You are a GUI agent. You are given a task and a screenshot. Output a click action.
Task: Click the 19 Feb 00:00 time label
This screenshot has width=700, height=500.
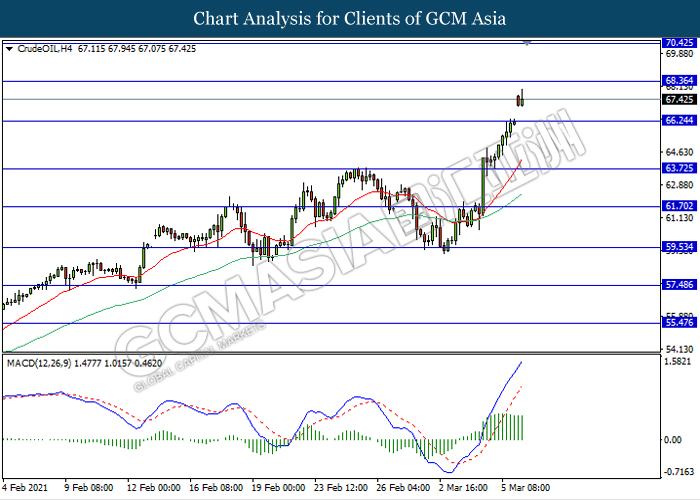(279, 488)
